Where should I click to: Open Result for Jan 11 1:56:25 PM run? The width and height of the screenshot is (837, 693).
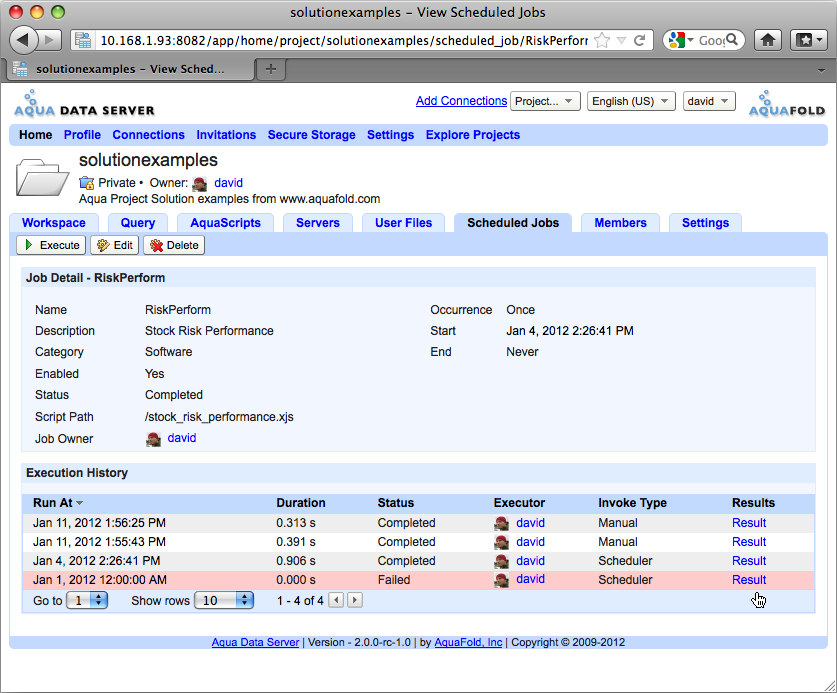pyautogui.click(x=749, y=523)
